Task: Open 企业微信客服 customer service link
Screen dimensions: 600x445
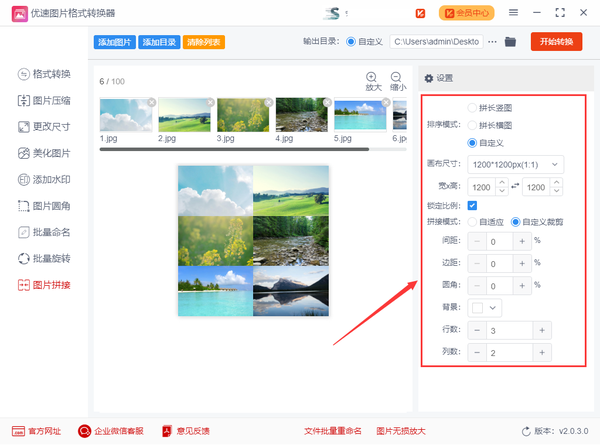Action: coord(111,431)
